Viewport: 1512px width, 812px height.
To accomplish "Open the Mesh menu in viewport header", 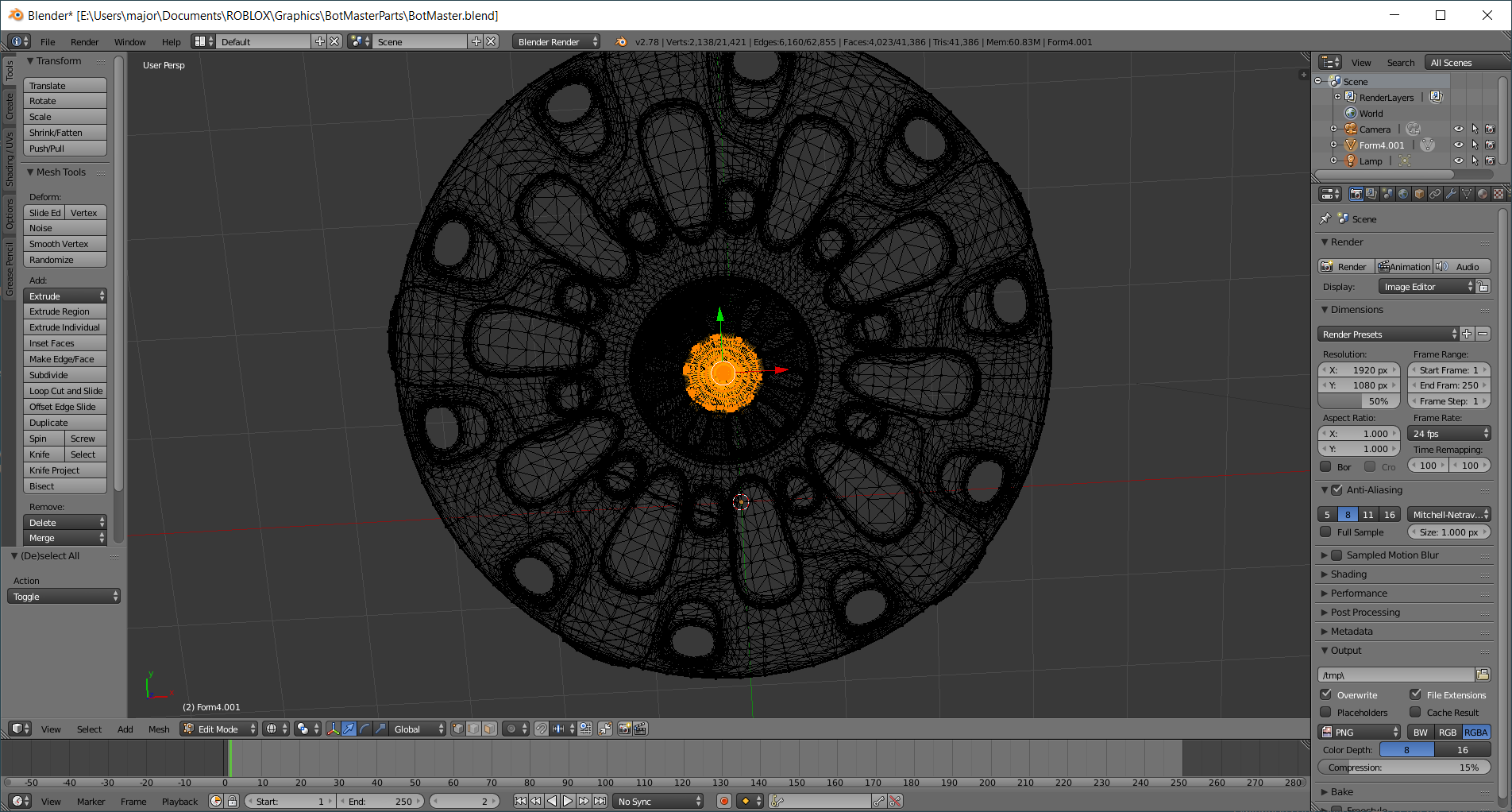I will pyautogui.click(x=159, y=729).
